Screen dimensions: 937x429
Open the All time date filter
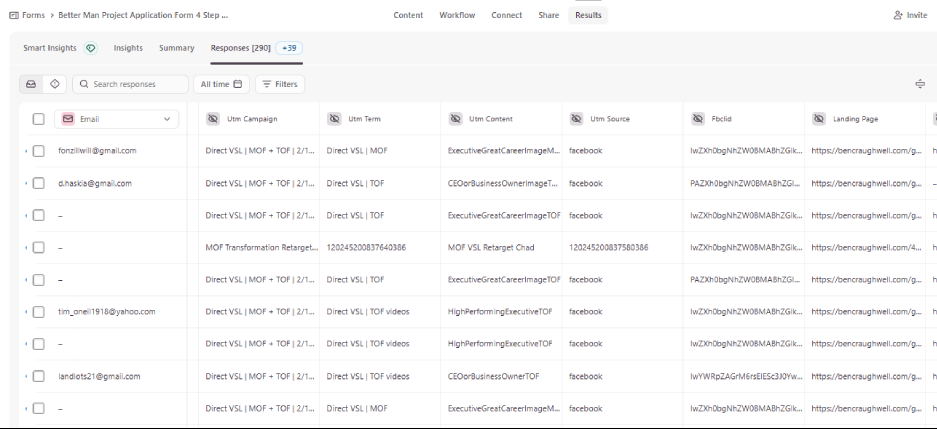tap(220, 84)
